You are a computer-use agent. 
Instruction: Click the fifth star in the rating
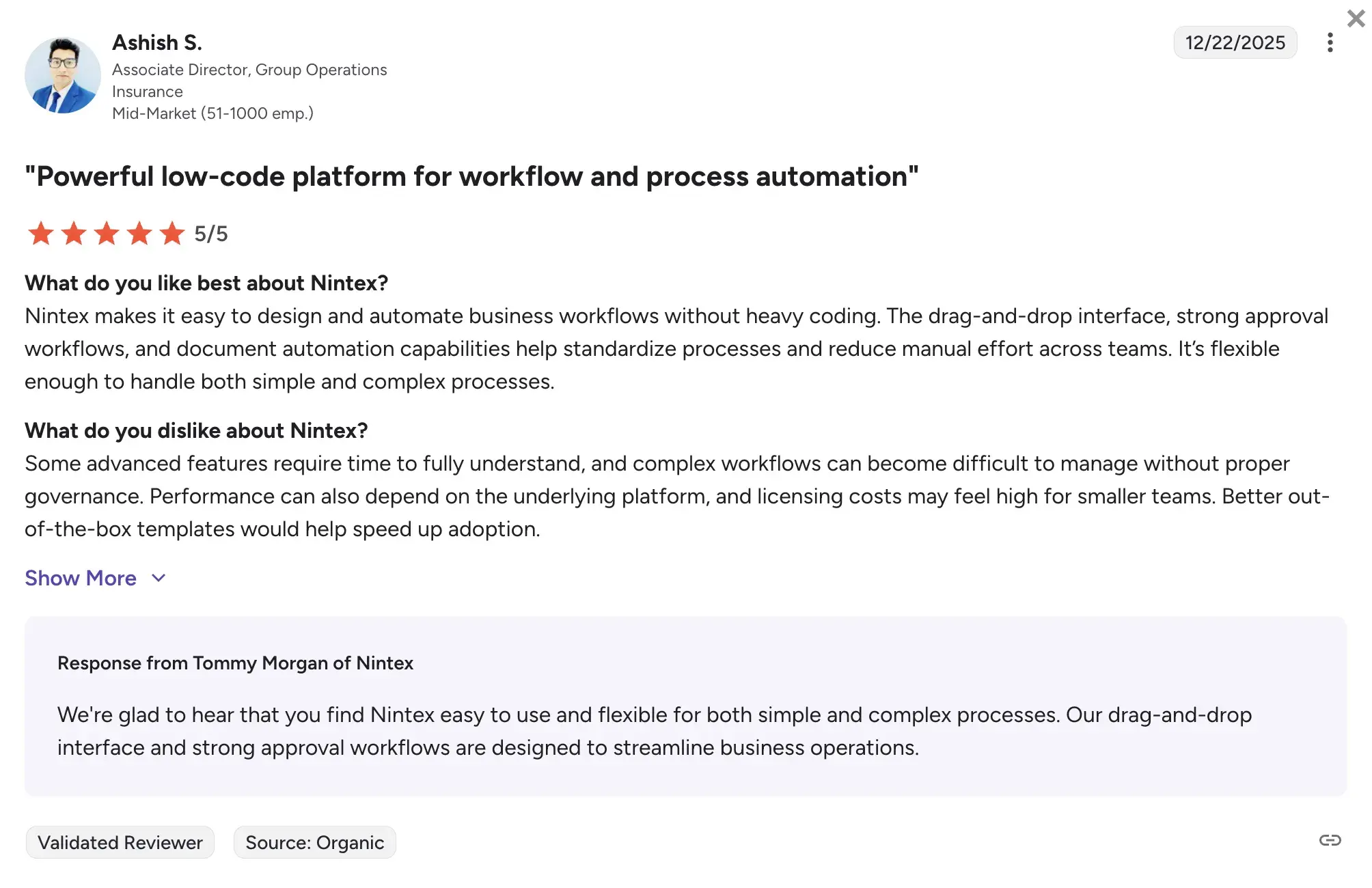pyautogui.click(x=171, y=233)
